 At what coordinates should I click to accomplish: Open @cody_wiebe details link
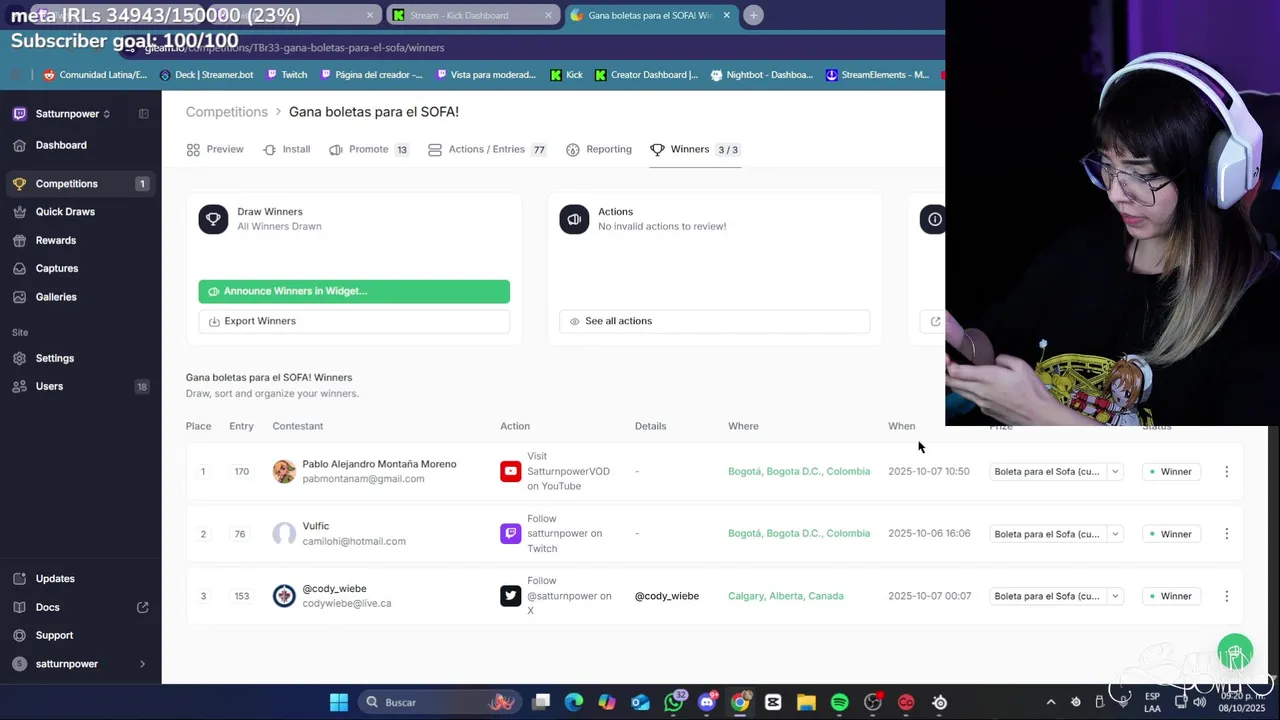coord(667,596)
